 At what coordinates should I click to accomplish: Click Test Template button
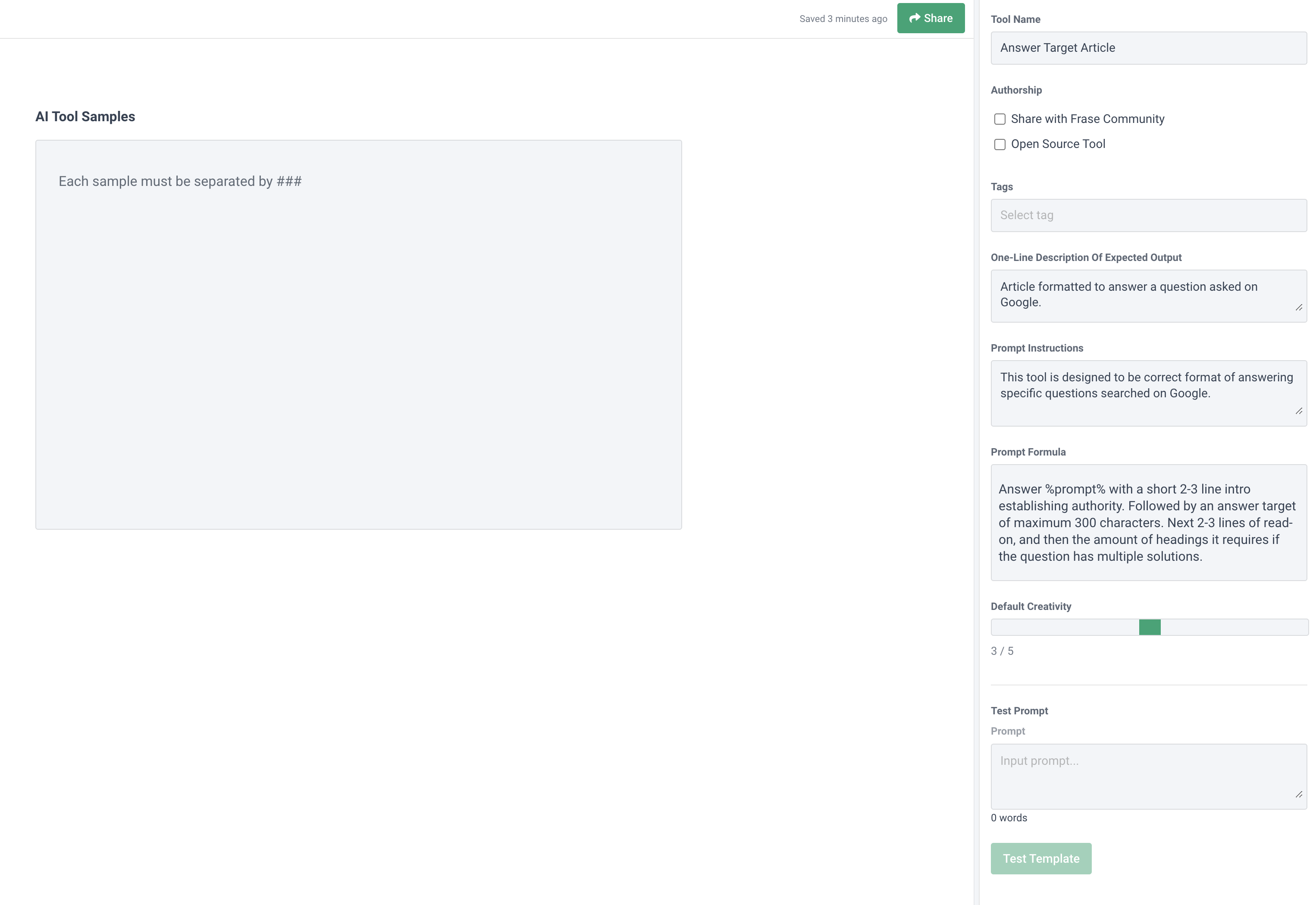click(1041, 858)
